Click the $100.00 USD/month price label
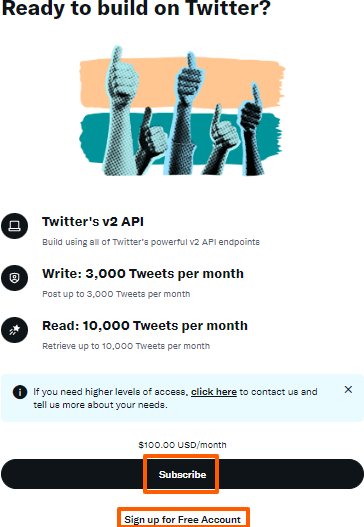Screen dimensions: 364x527 [182, 445]
